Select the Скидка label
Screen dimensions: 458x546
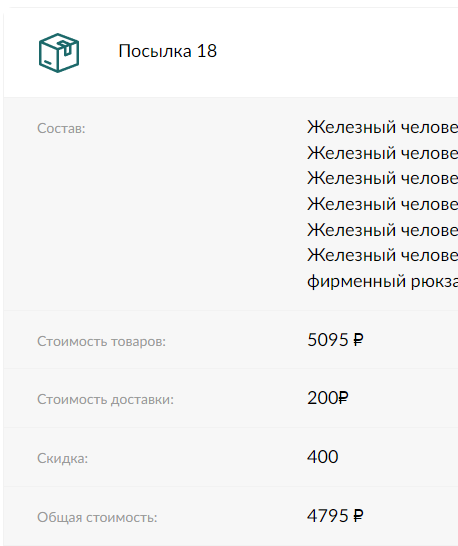coord(62,458)
